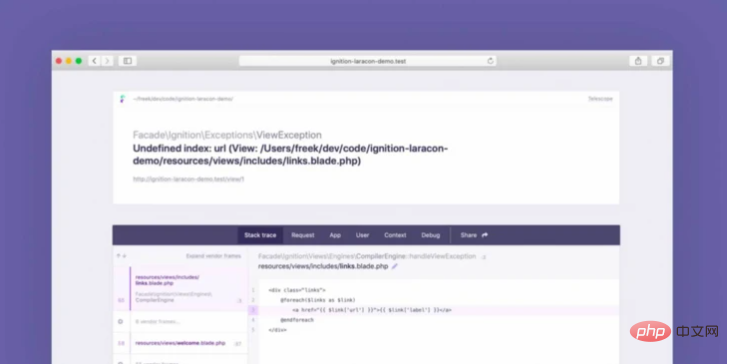Screen dimensions: 729x364
Task: Click the Safari forward arrow button
Action: pyautogui.click(x=107, y=61)
